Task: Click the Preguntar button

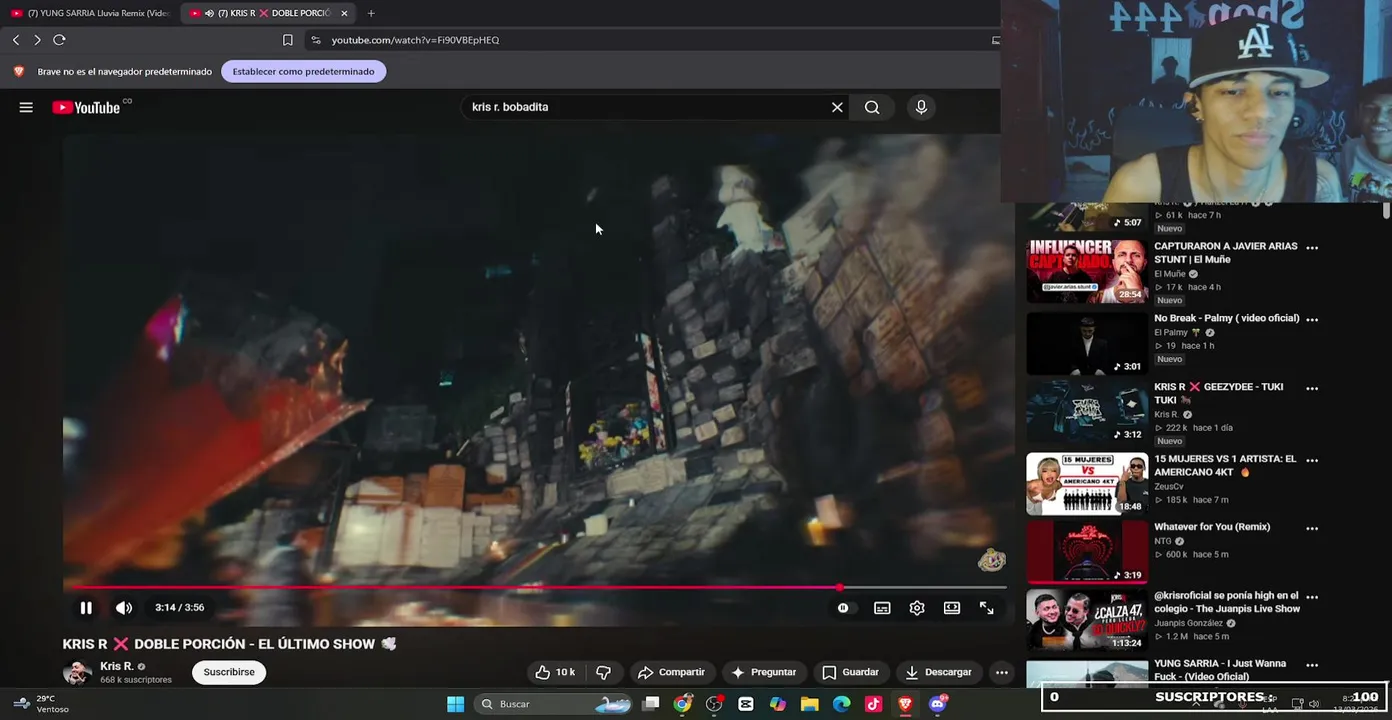Action: click(x=764, y=672)
